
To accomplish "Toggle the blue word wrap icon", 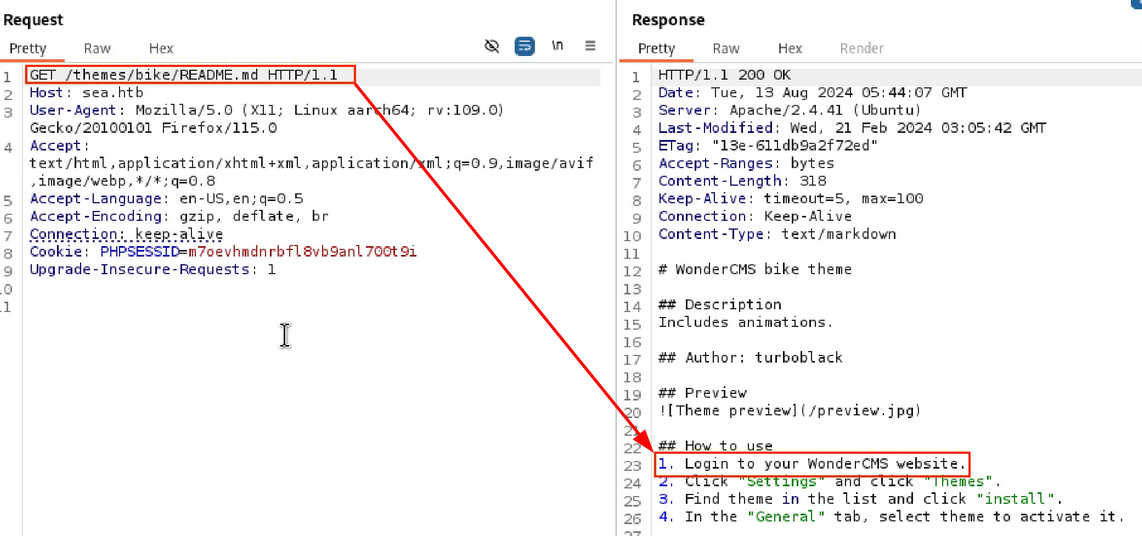I will click(x=524, y=47).
